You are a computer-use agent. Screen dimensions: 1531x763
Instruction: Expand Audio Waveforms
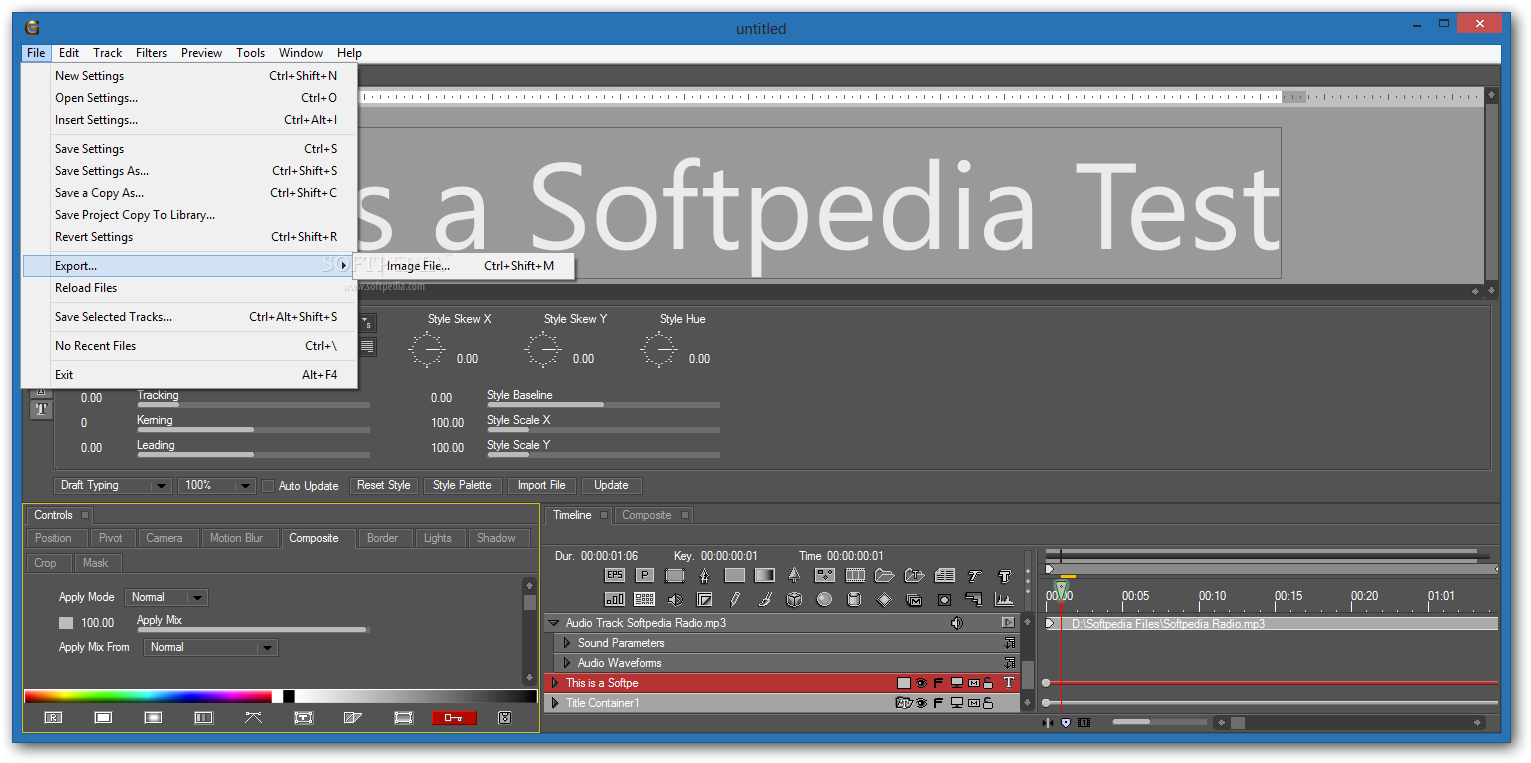(567, 663)
